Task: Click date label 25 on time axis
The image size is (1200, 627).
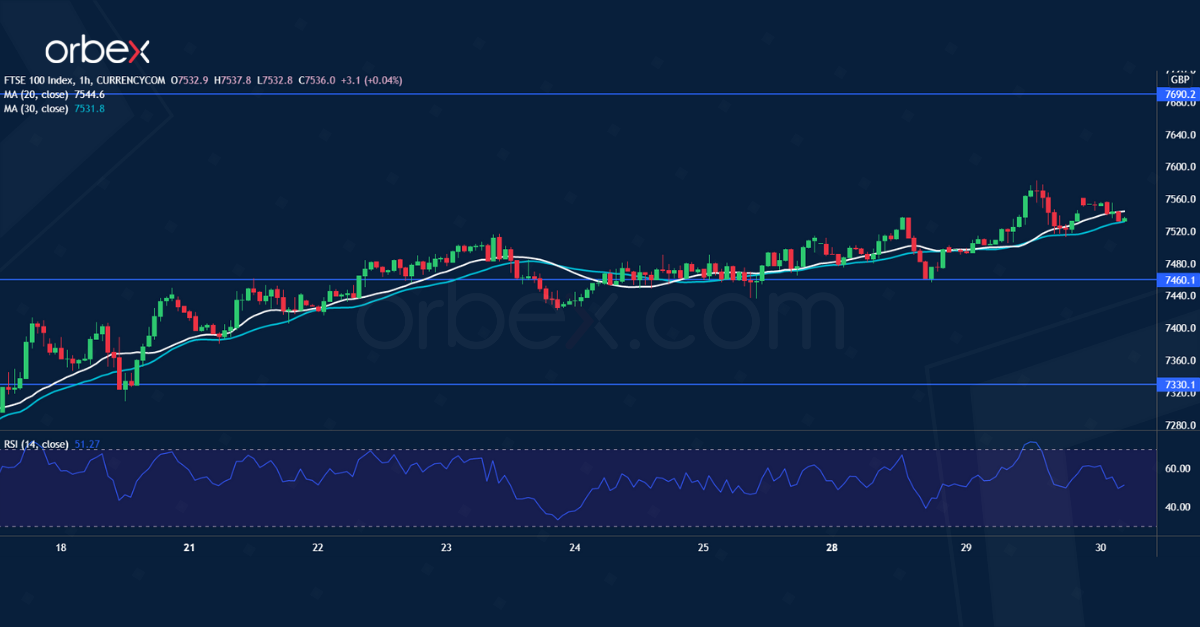Action: (x=703, y=548)
